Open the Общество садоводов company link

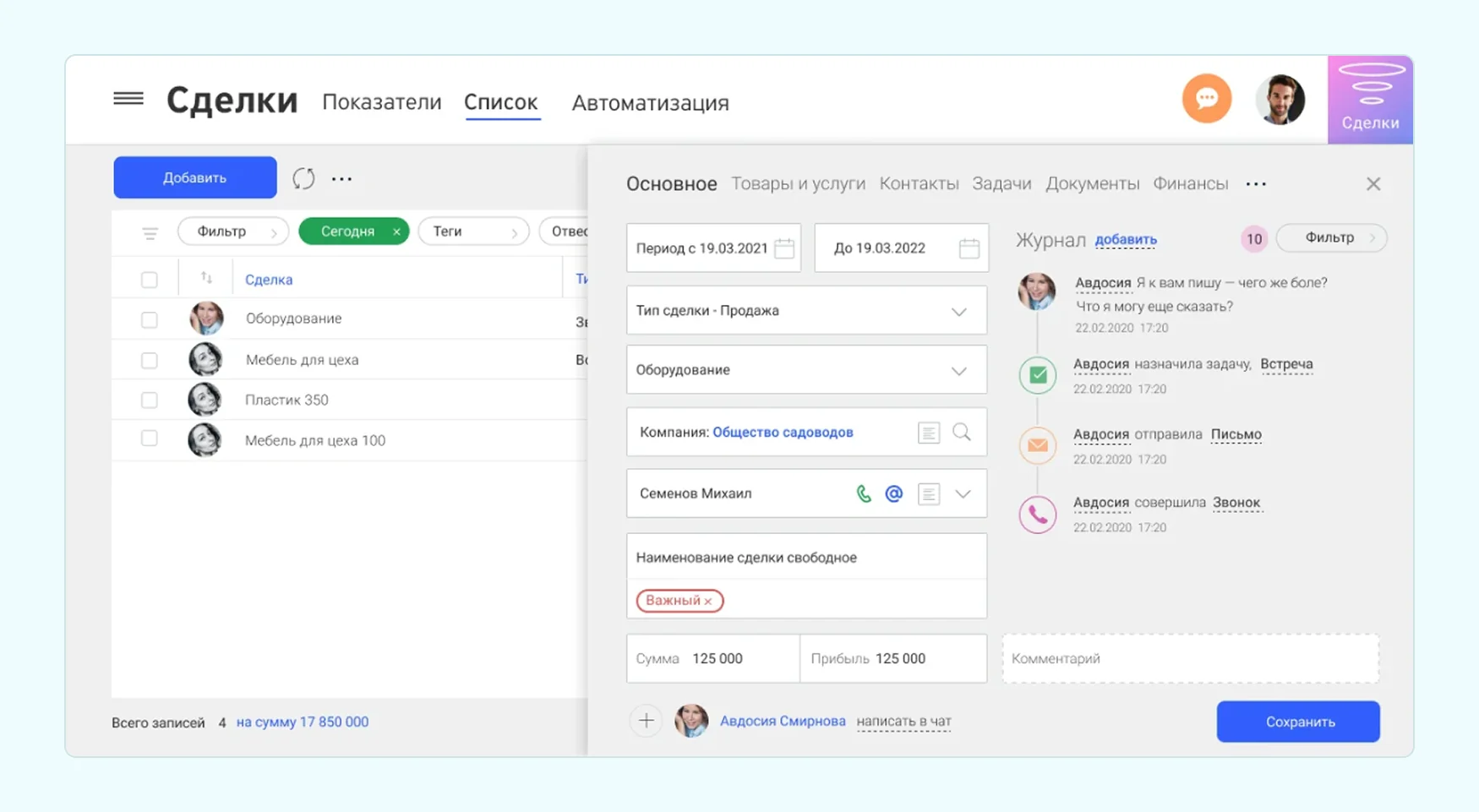click(783, 432)
